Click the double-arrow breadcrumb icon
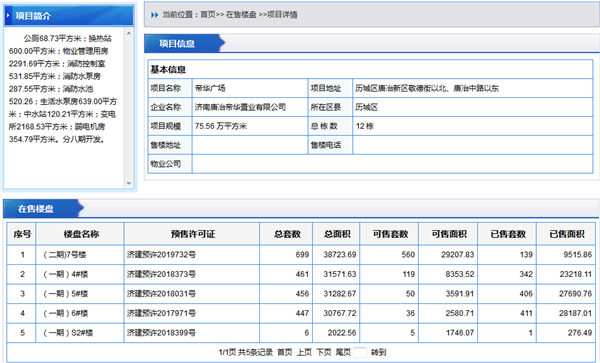 [154, 15]
